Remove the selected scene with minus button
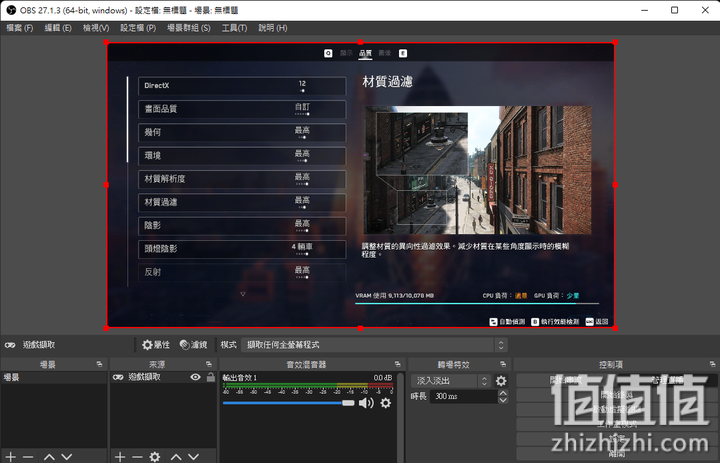The height and width of the screenshot is (463, 720). (x=28, y=457)
